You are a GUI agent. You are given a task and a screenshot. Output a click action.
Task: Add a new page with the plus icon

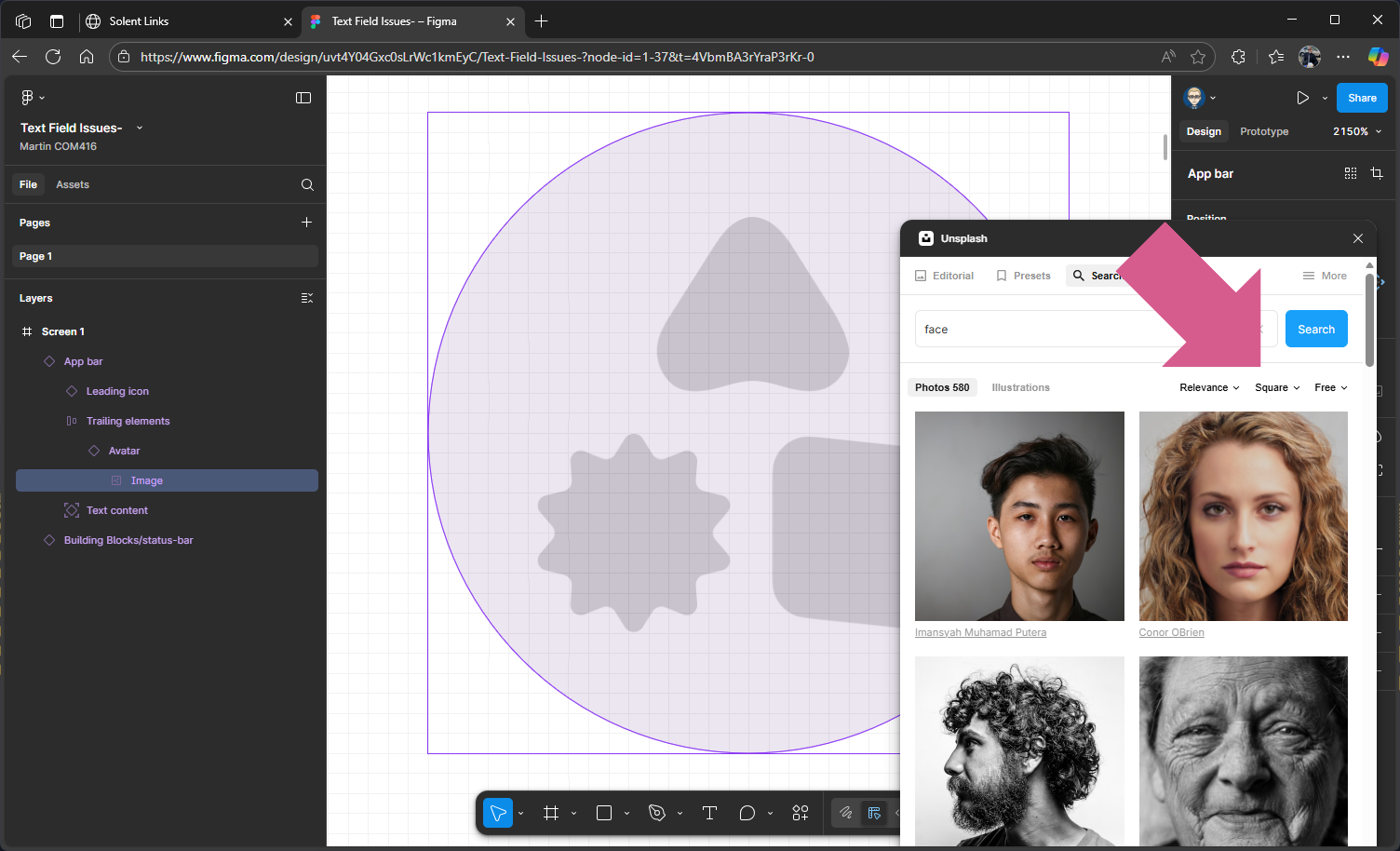(307, 223)
